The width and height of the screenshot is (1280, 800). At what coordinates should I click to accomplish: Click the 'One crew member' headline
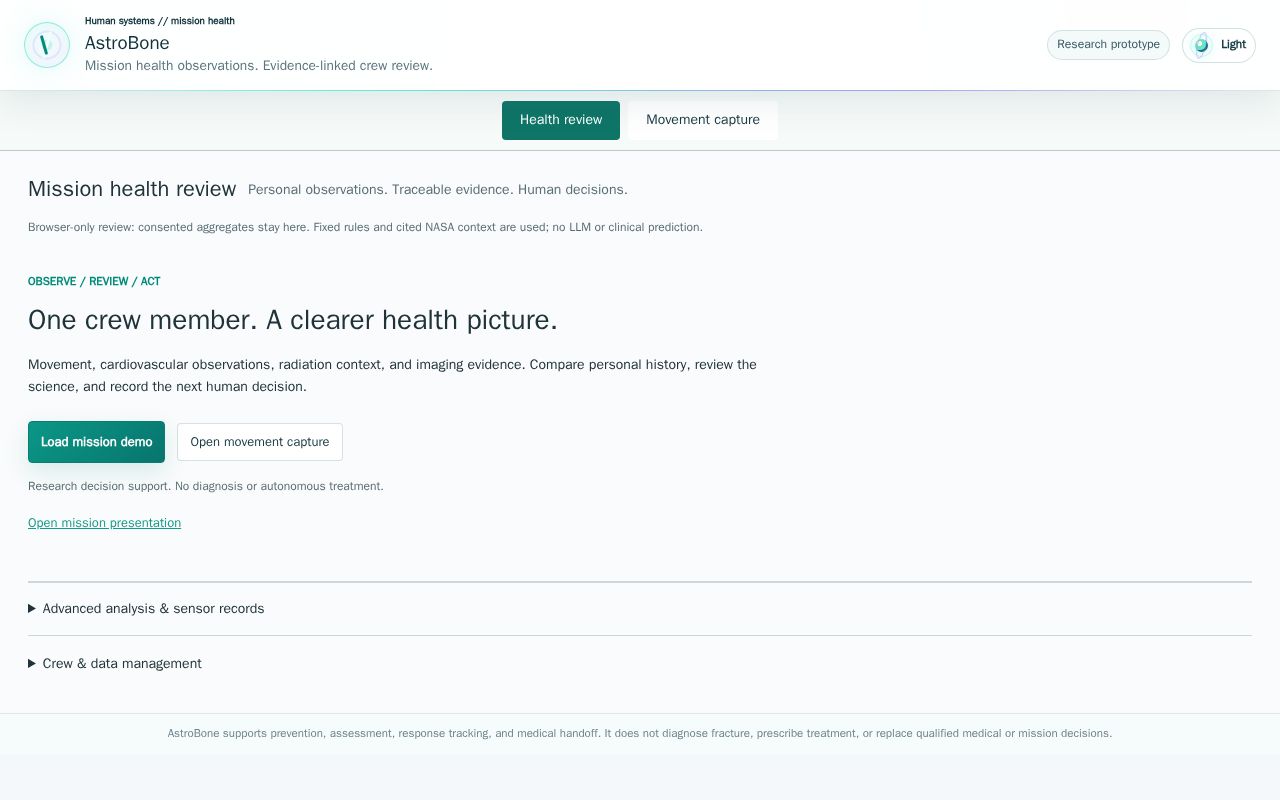(293, 320)
